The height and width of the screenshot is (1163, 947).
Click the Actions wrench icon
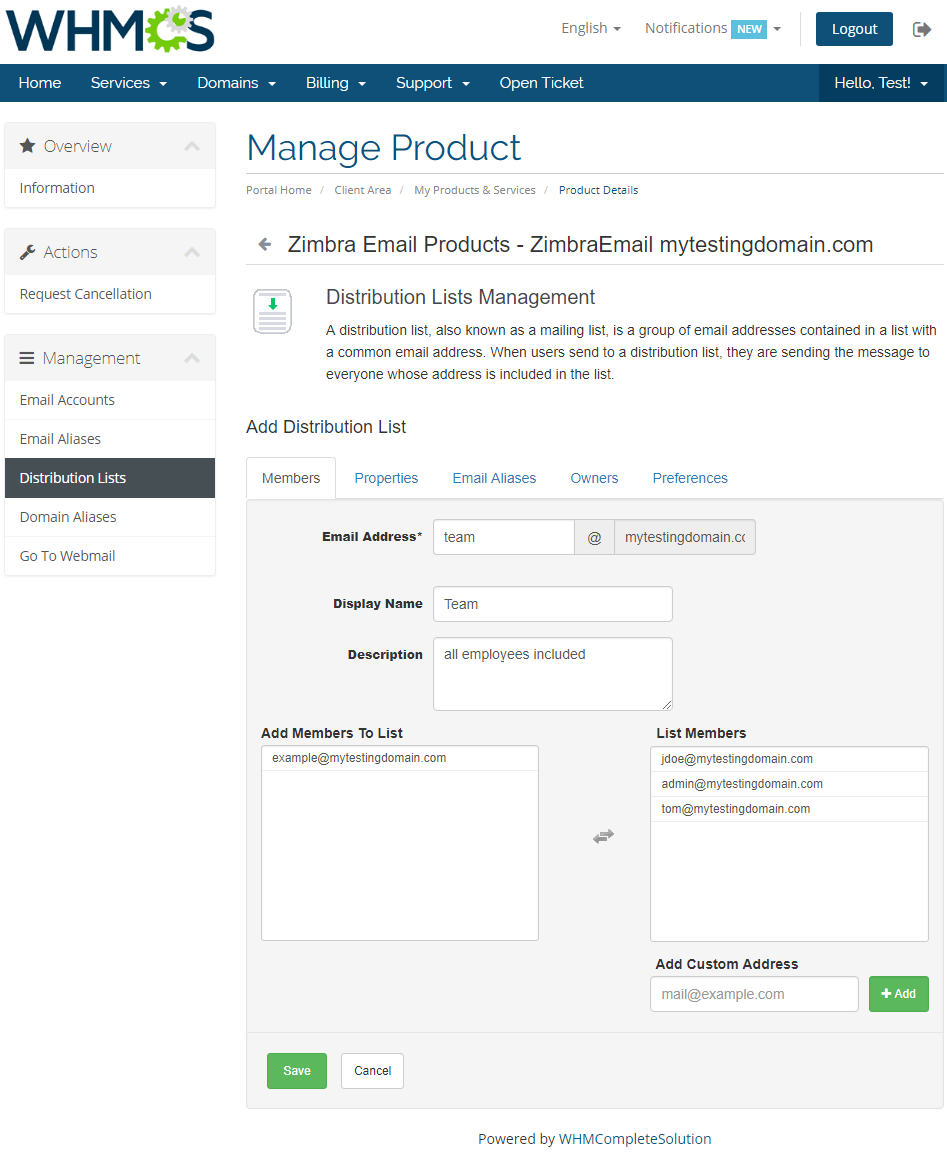tap(27, 252)
